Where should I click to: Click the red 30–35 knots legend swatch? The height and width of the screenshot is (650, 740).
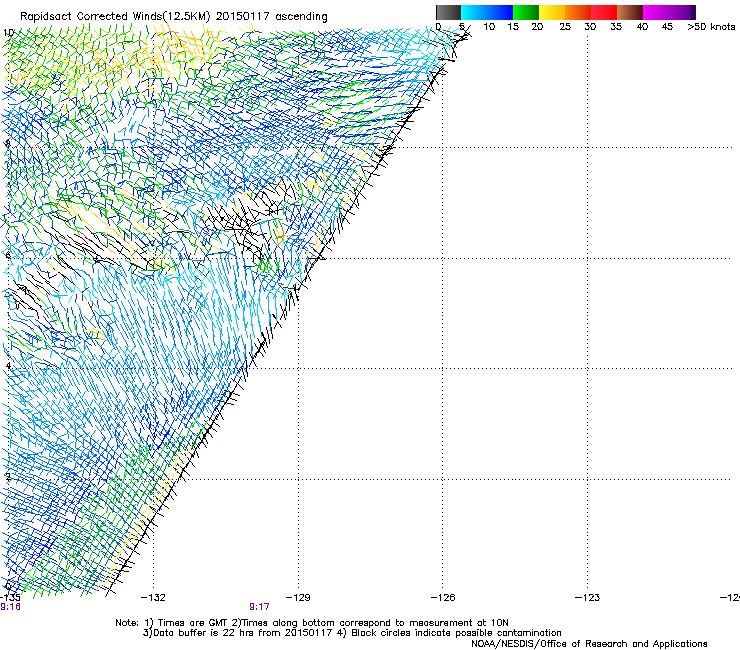pyautogui.click(x=604, y=12)
